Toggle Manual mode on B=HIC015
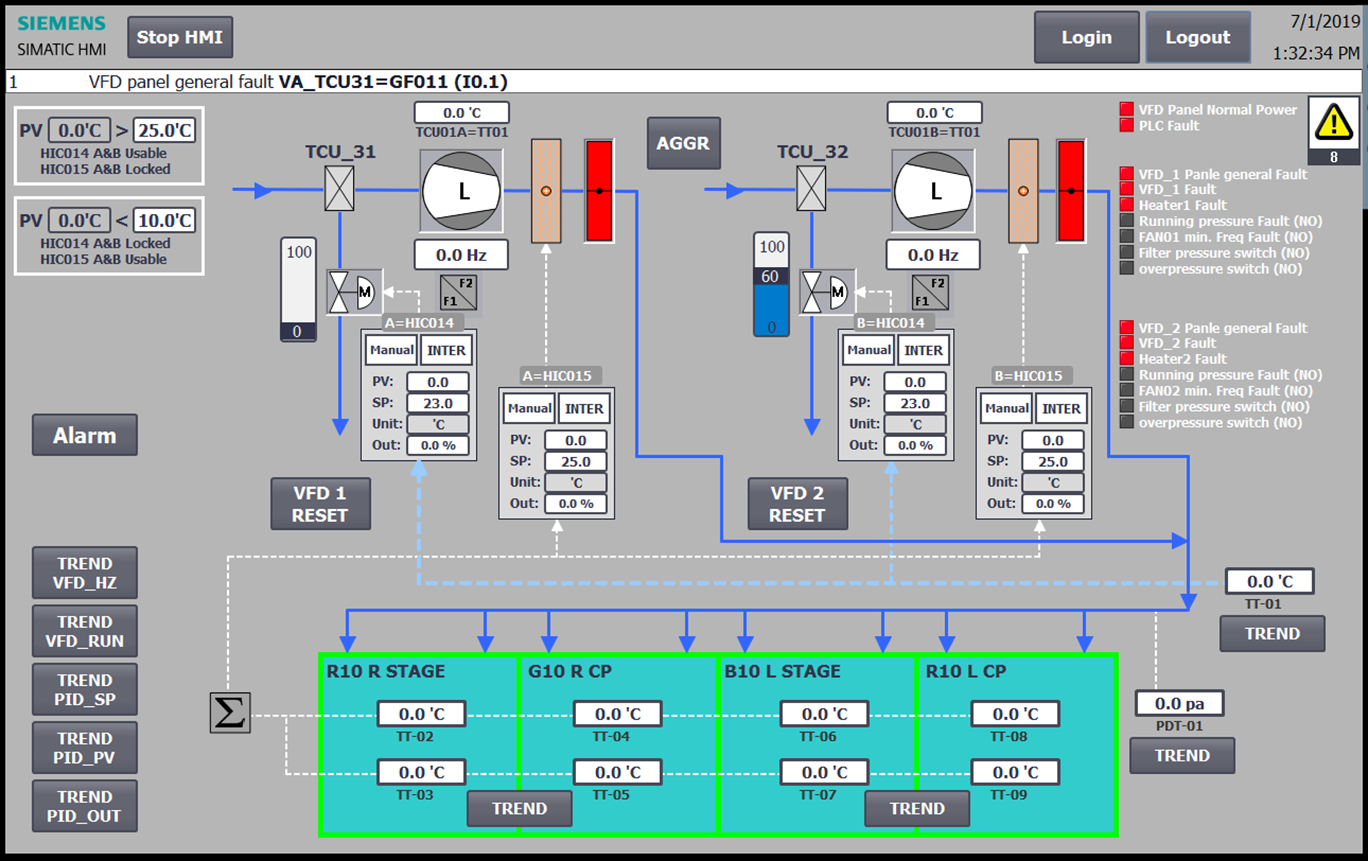1368x861 pixels. 1007,408
